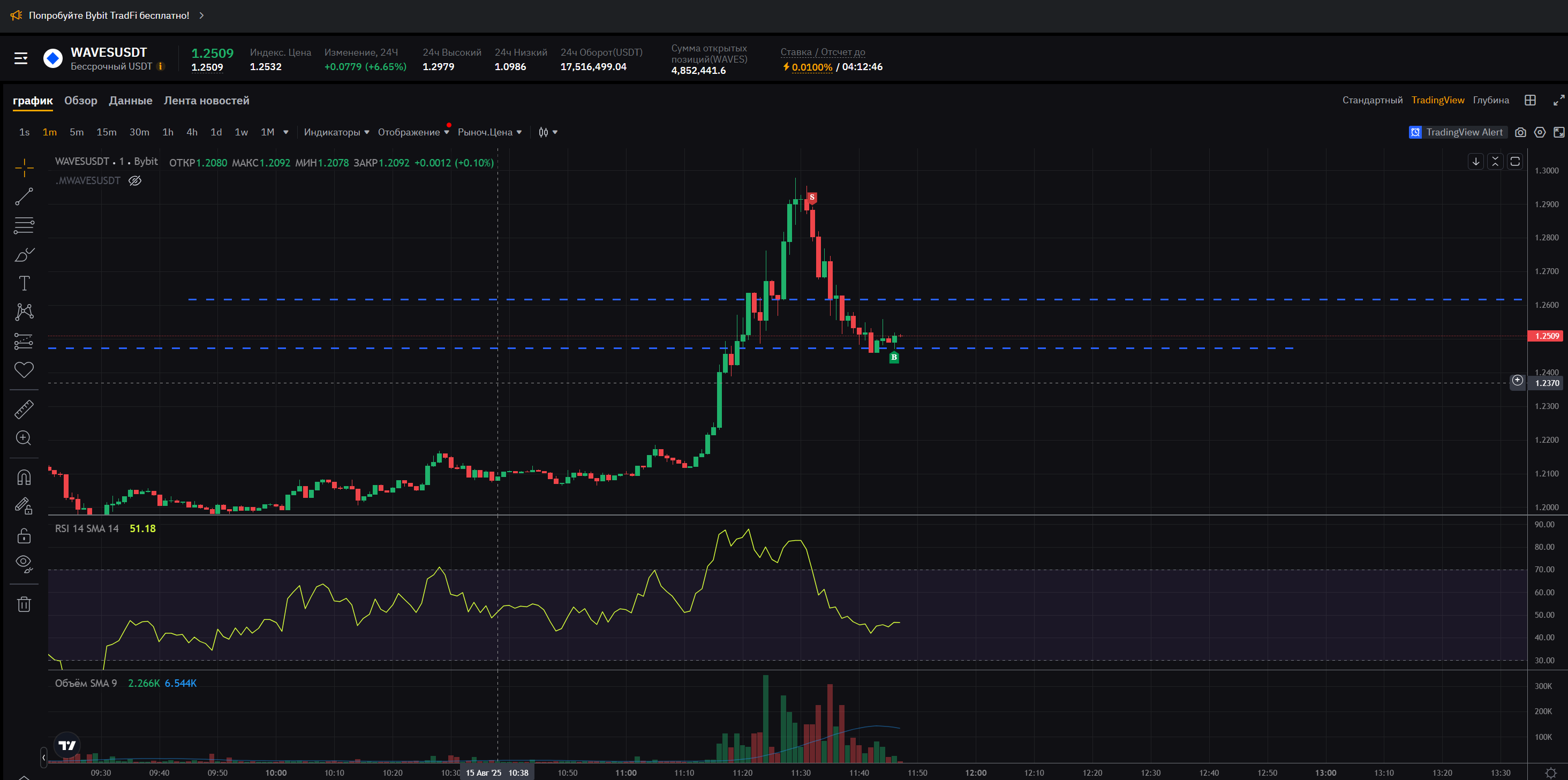This screenshot has height=780, width=1568.
Task: Expand the Индикаторы dropdown
Action: point(336,132)
